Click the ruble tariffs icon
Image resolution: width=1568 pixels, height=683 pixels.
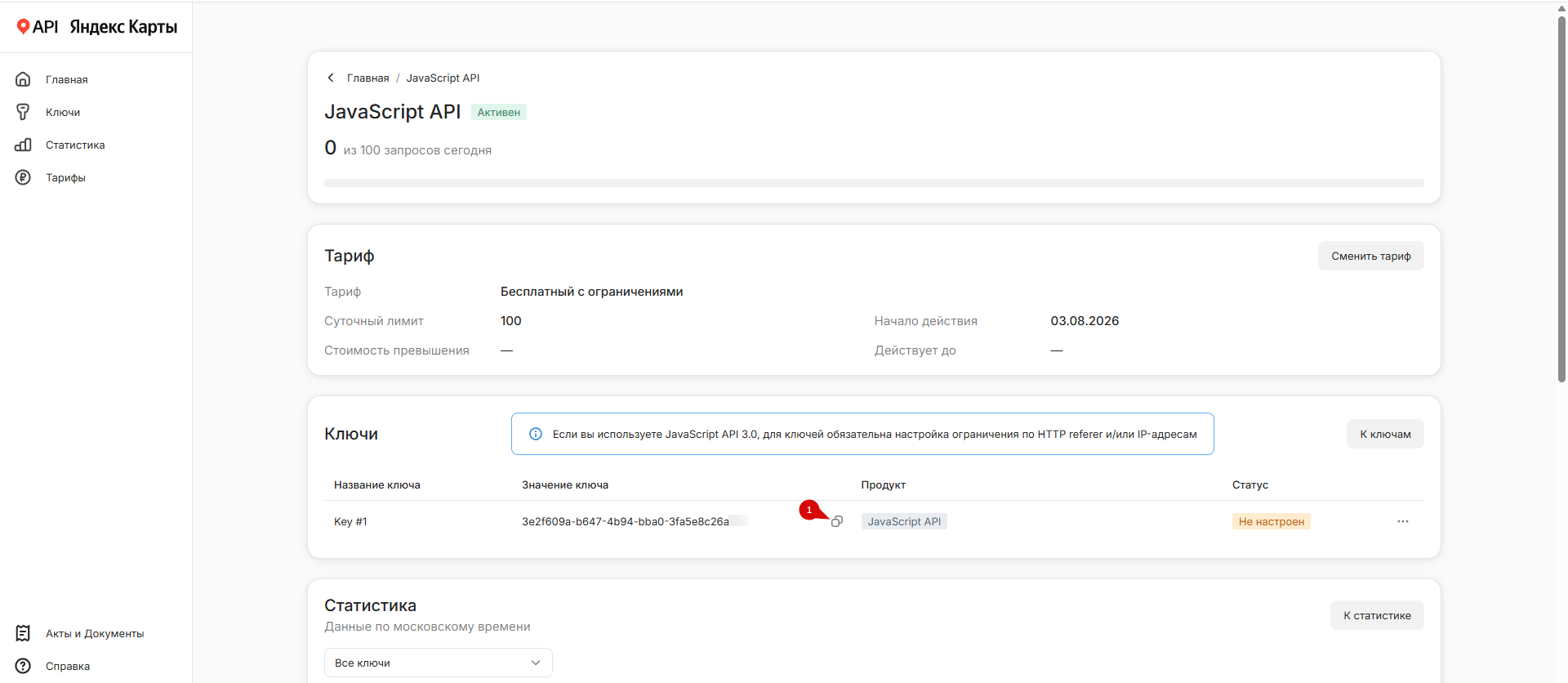pyautogui.click(x=23, y=177)
